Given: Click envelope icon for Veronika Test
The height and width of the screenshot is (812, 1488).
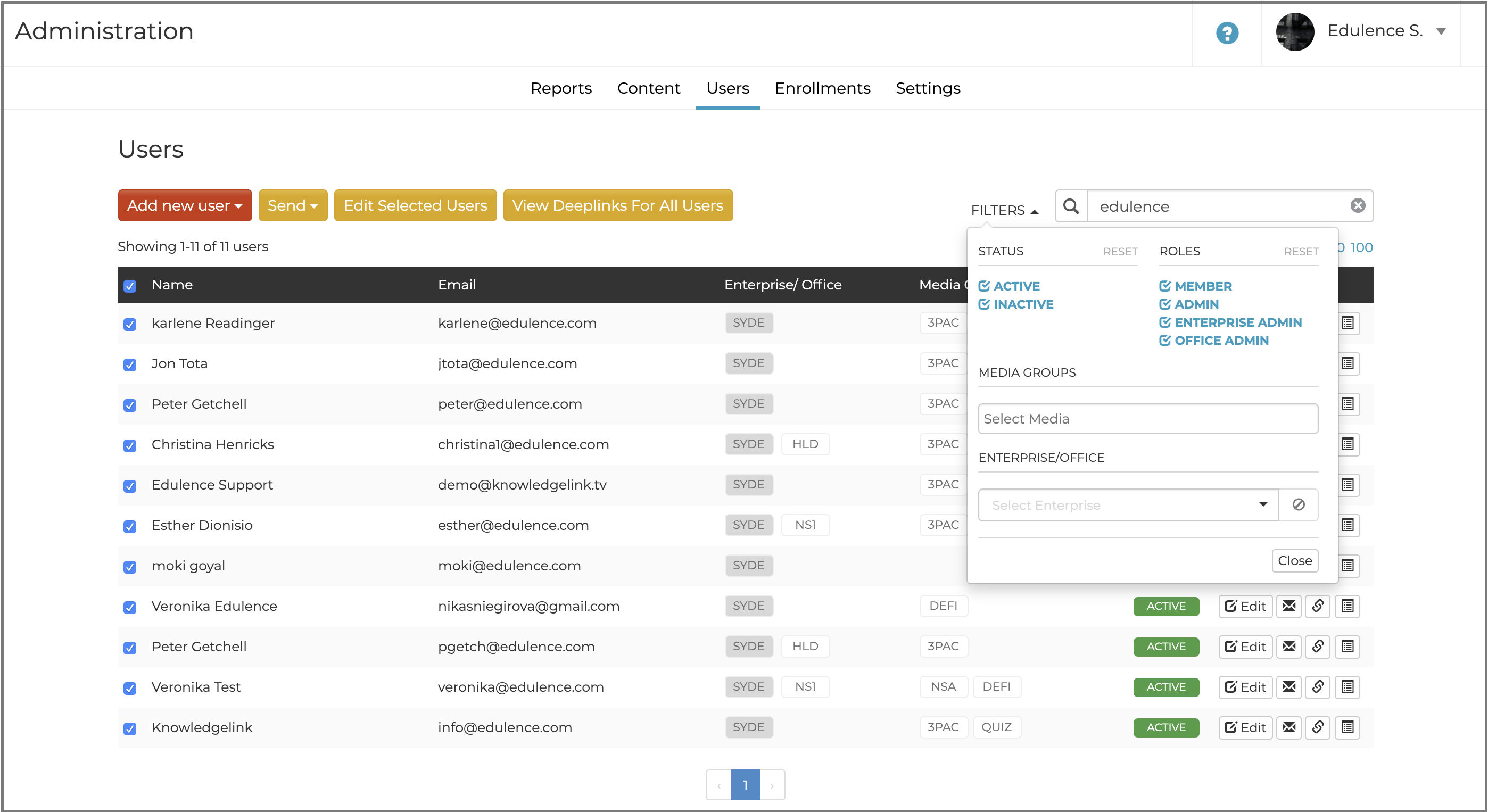Looking at the screenshot, I should point(1289,686).
